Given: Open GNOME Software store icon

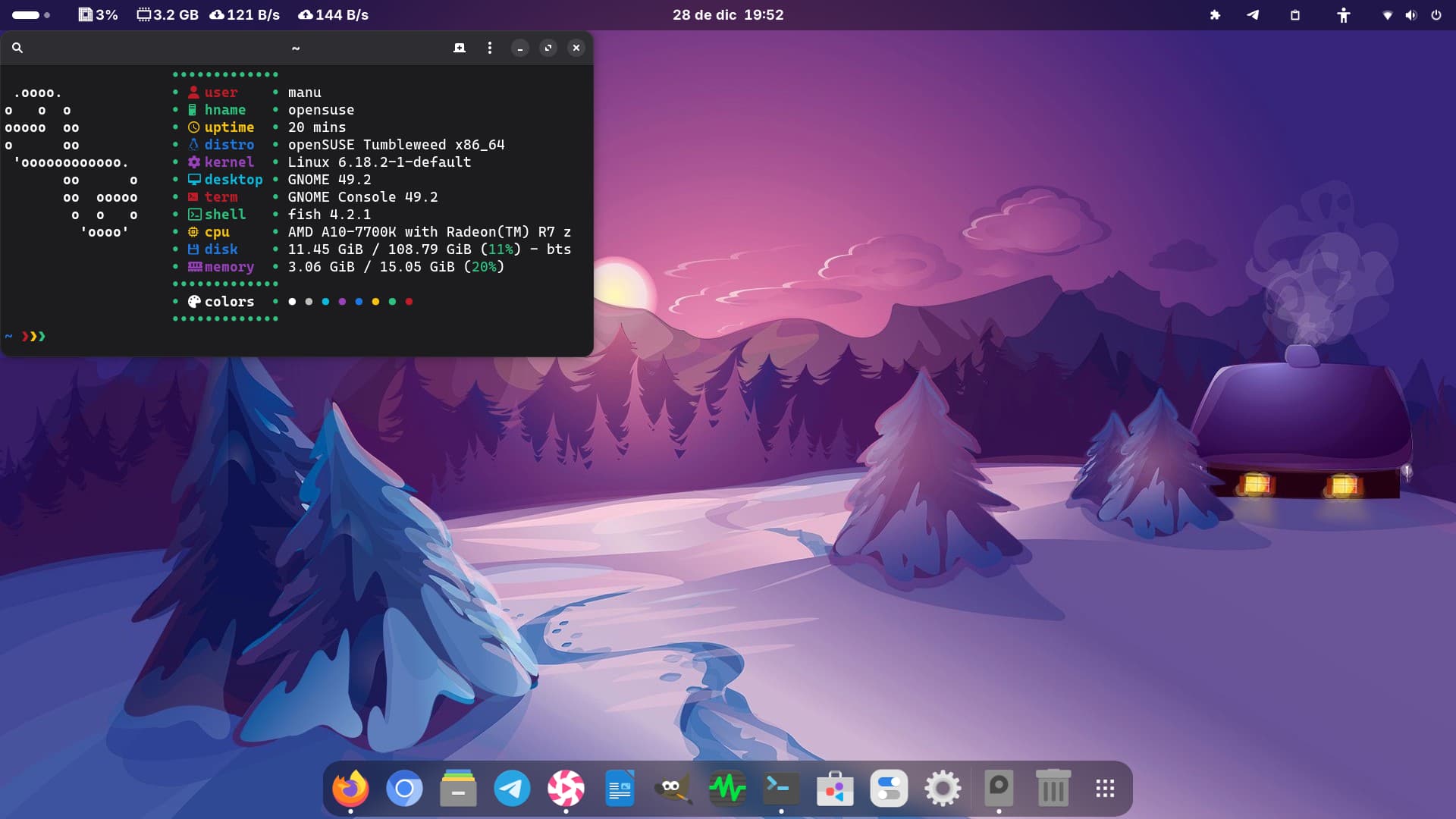Looking at the screenshot, I should [x=835, y=789].
